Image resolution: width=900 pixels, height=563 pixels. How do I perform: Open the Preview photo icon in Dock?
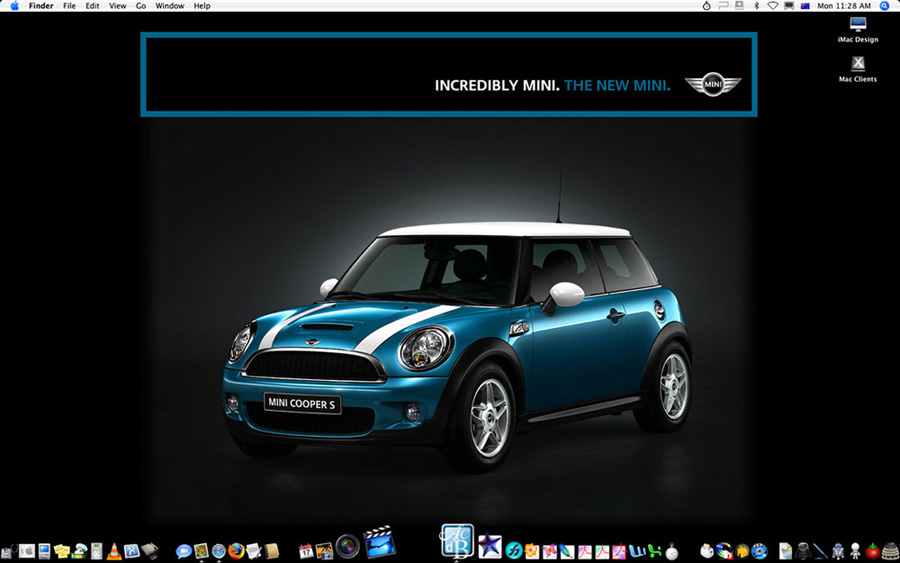201,551
